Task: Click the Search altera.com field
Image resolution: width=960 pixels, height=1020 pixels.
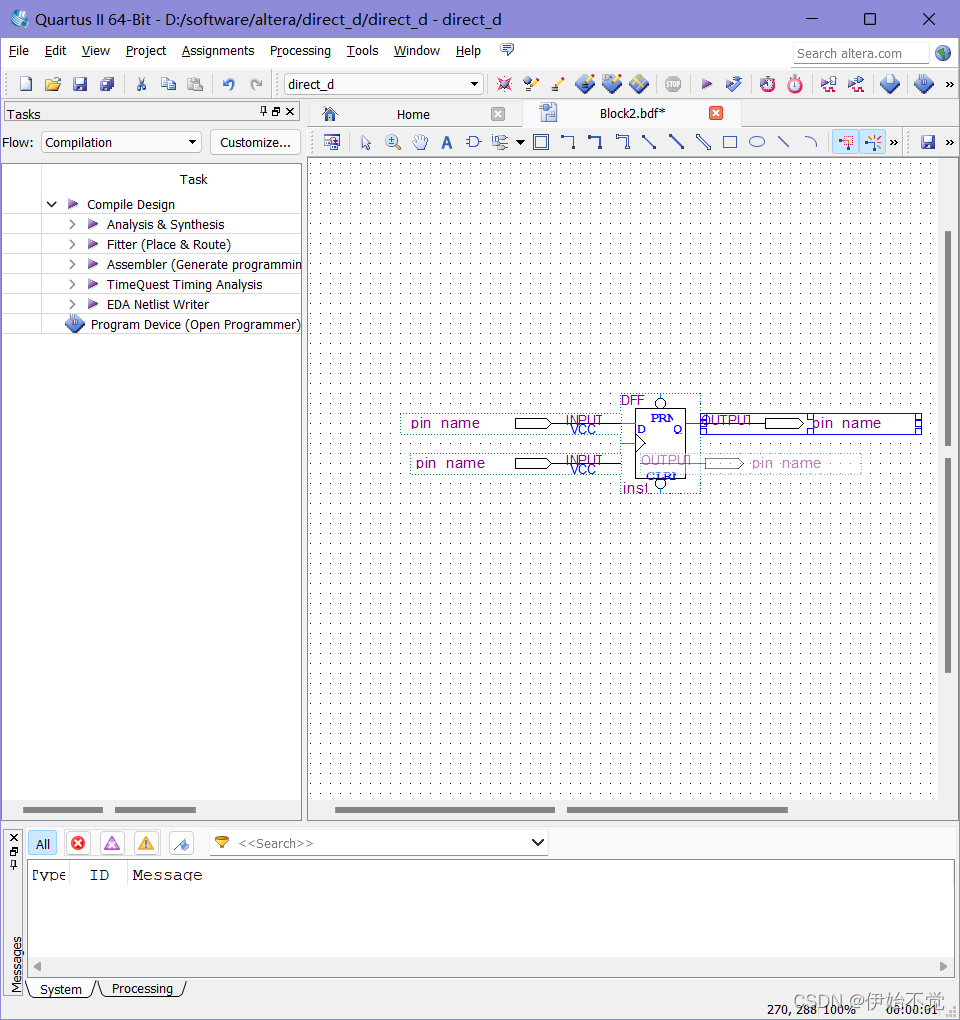Action: [x=860, y=53]
